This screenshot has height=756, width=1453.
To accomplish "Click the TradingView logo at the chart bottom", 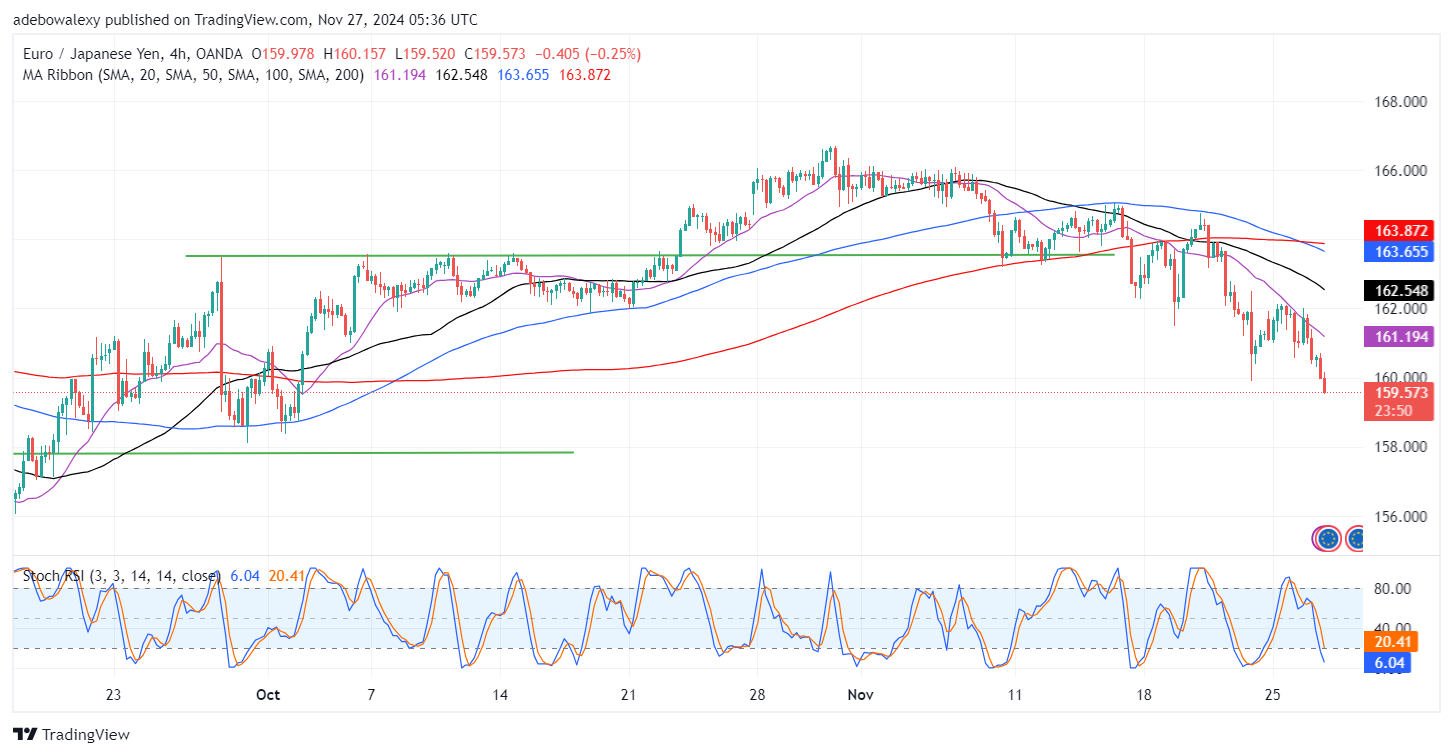I will tap(72, 734).
